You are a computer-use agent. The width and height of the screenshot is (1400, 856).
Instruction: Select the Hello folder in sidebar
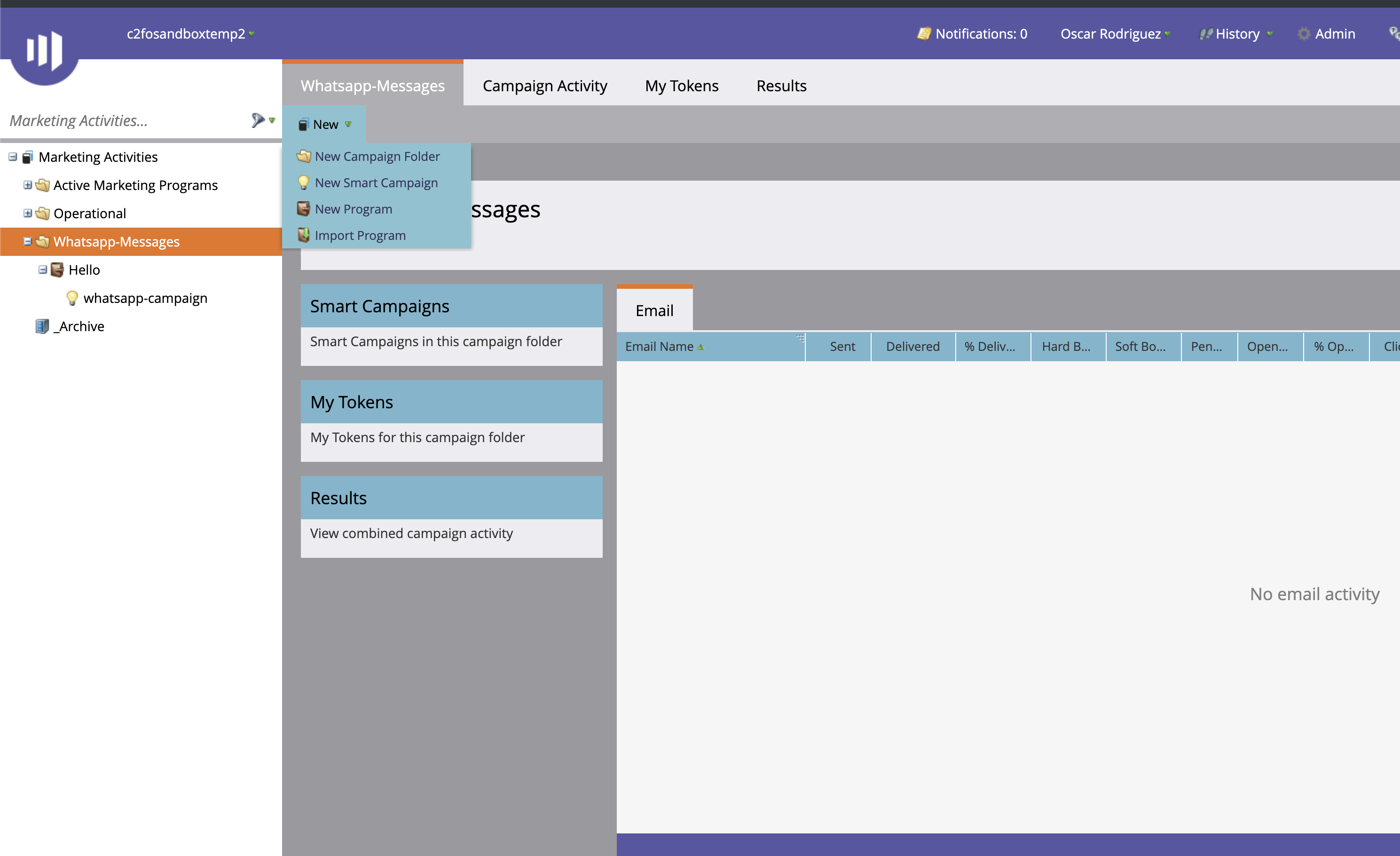[85, 269]
